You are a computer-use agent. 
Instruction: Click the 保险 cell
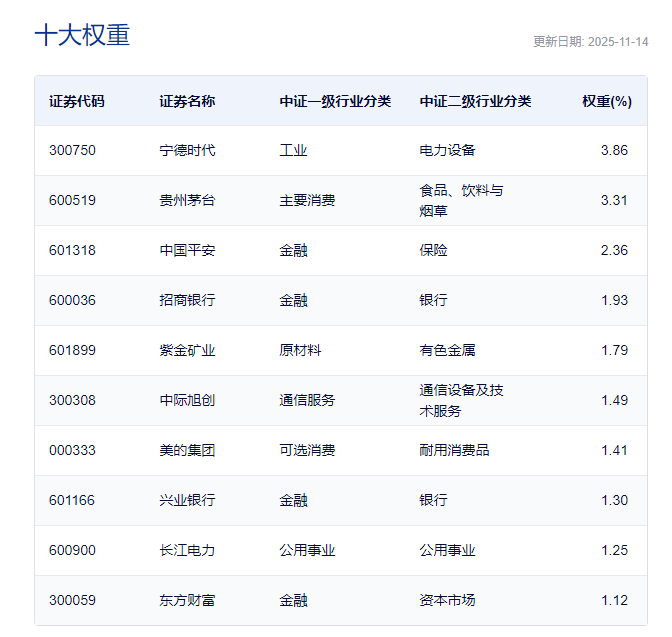[x=433, y=250]
